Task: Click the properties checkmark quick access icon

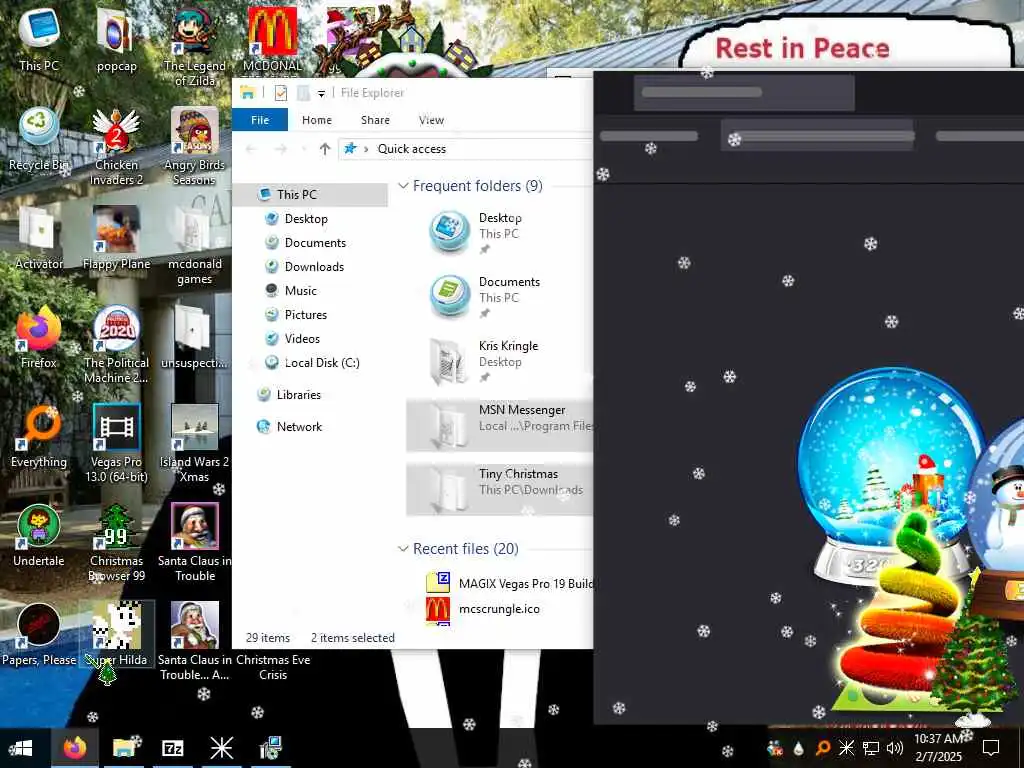Action: point(281,93)
